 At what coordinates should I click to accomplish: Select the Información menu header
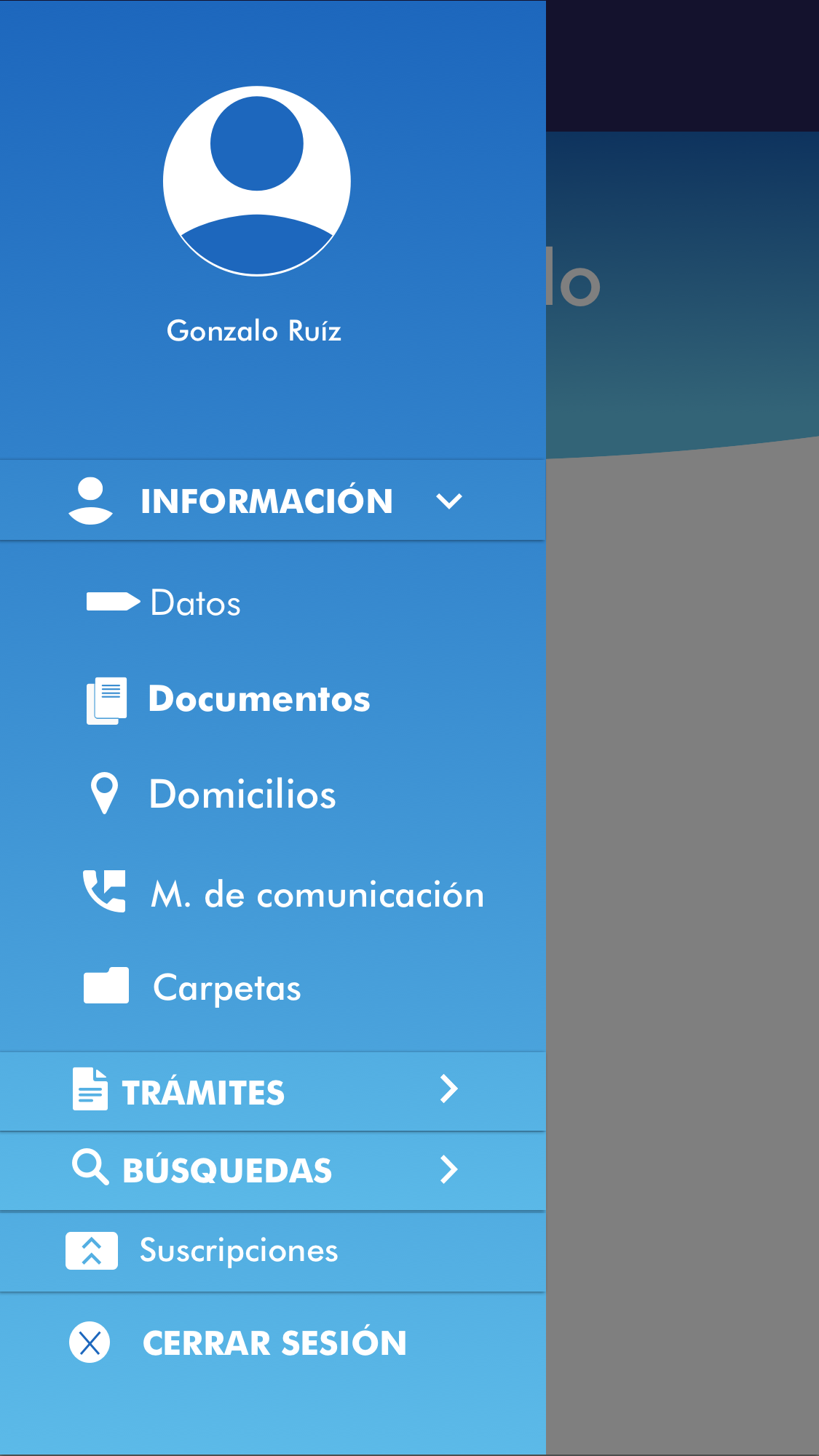(x=266, y=501)
